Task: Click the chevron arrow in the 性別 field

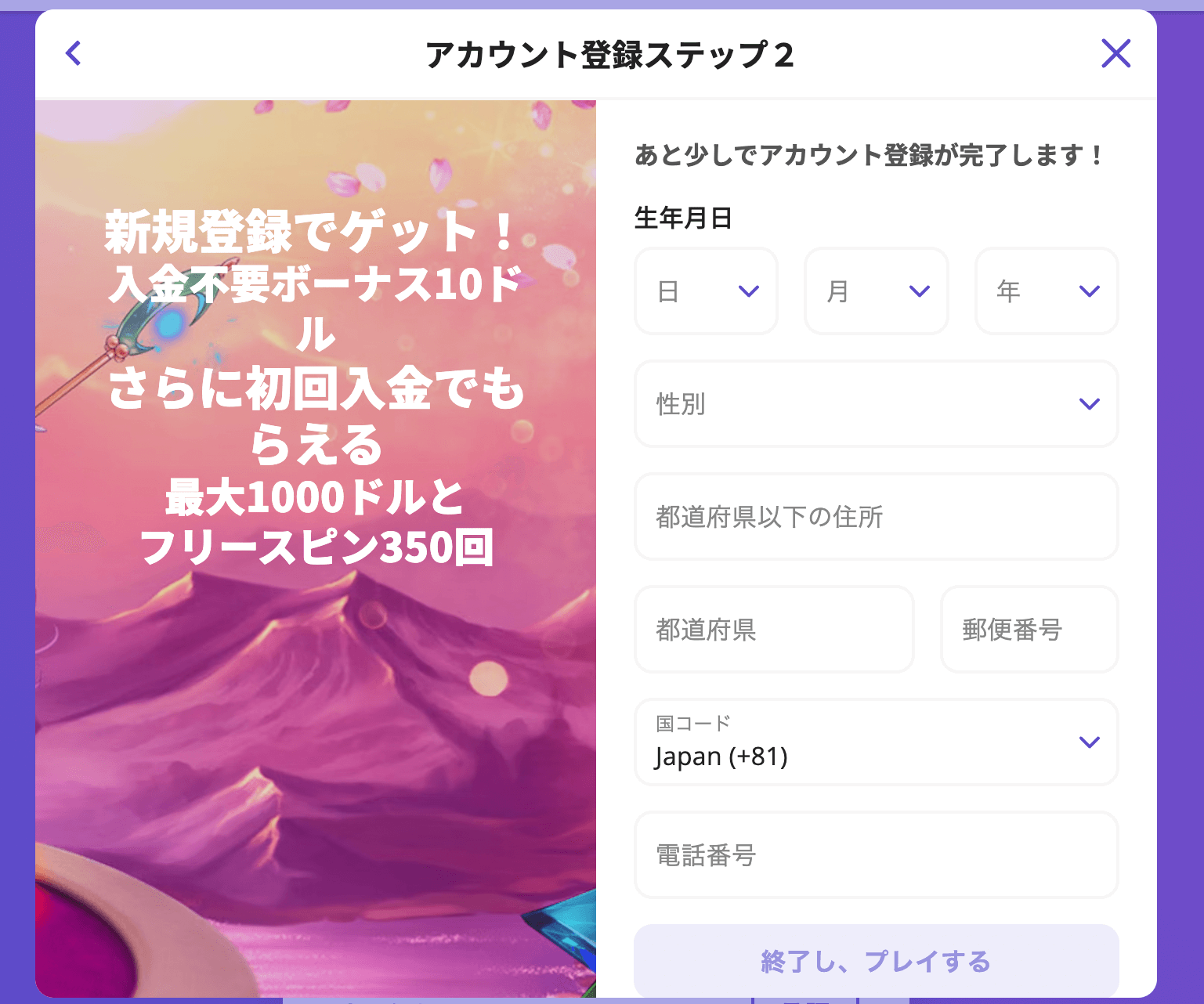Action: (x=1090, y=404)
